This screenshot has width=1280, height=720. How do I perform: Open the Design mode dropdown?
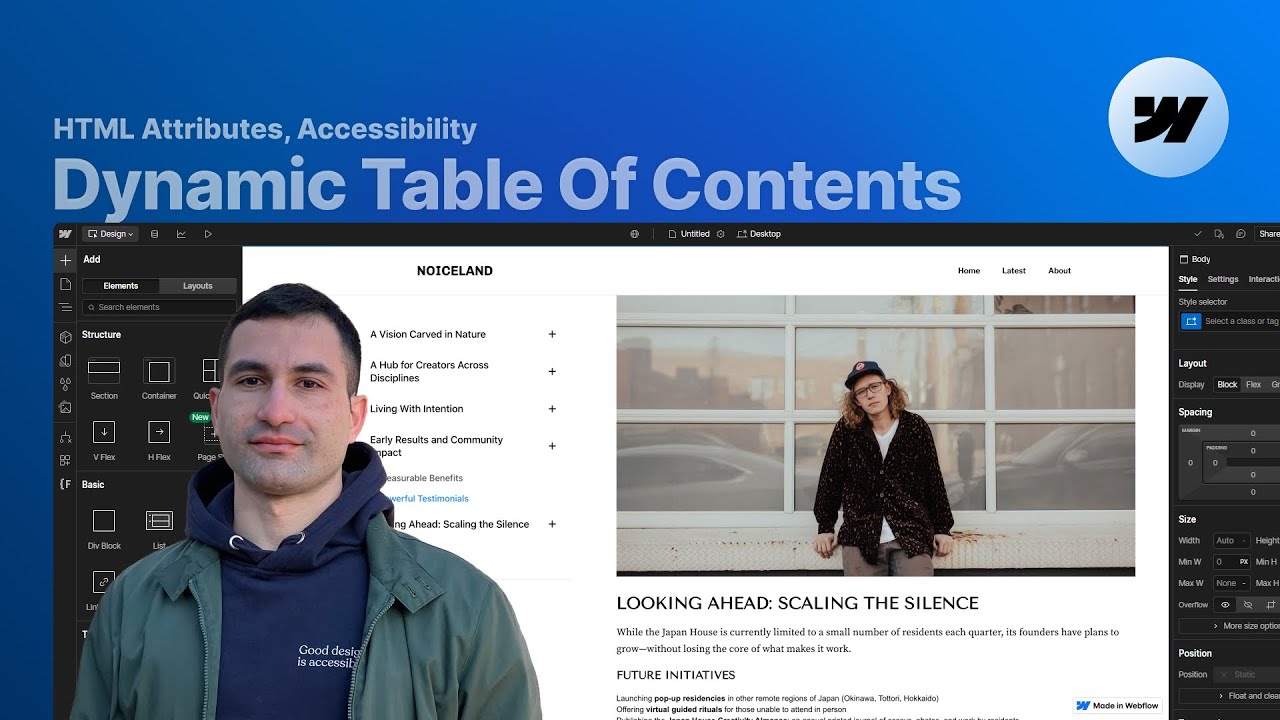pos(110,234)
